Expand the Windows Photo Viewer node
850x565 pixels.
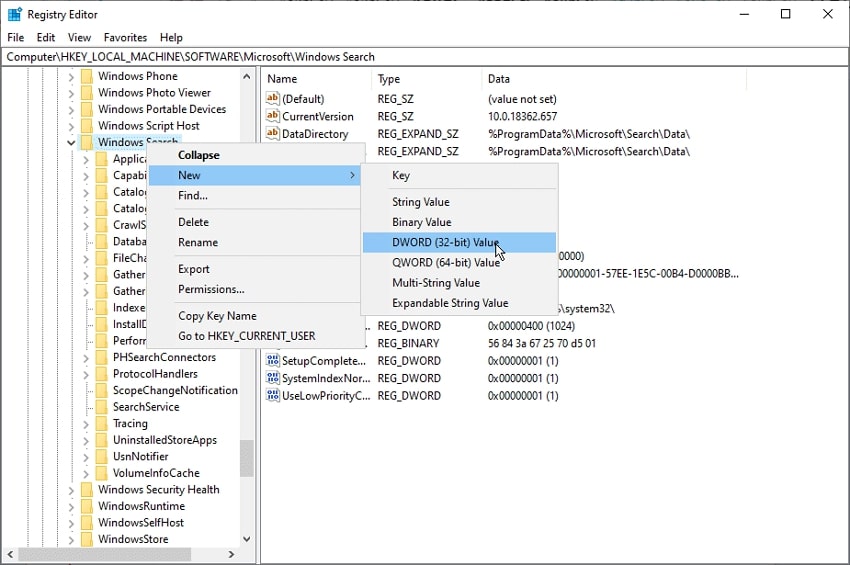pyautogui.click(x=71, y=93)
